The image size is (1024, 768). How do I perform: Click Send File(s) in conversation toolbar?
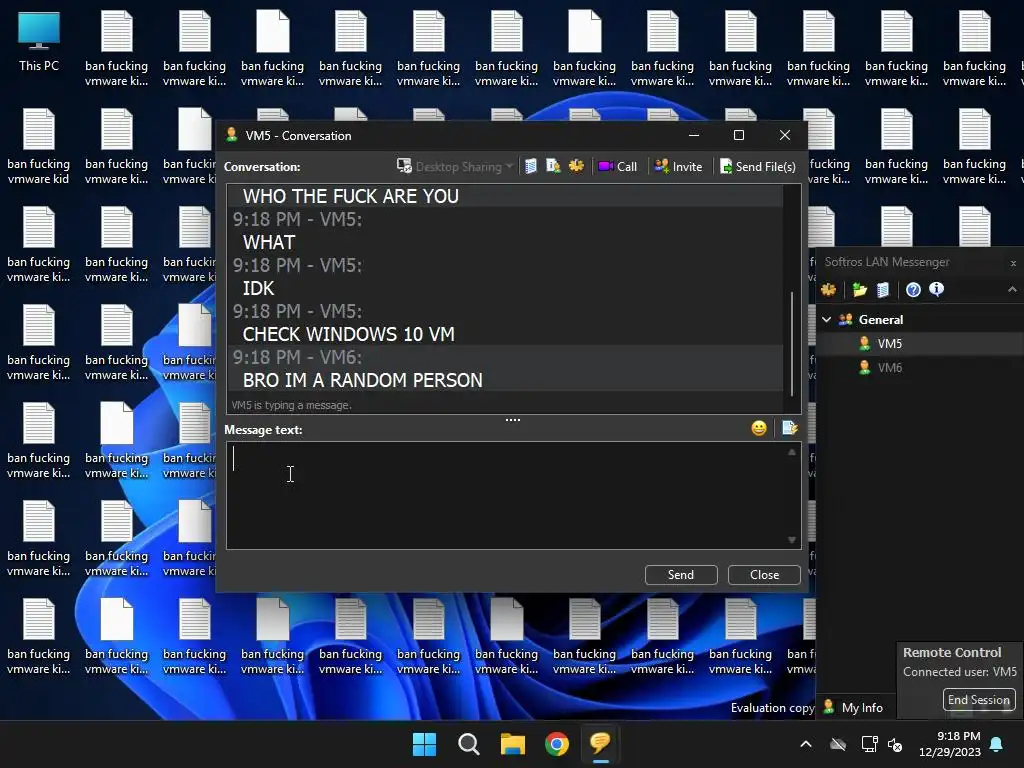tap(758, 167)
